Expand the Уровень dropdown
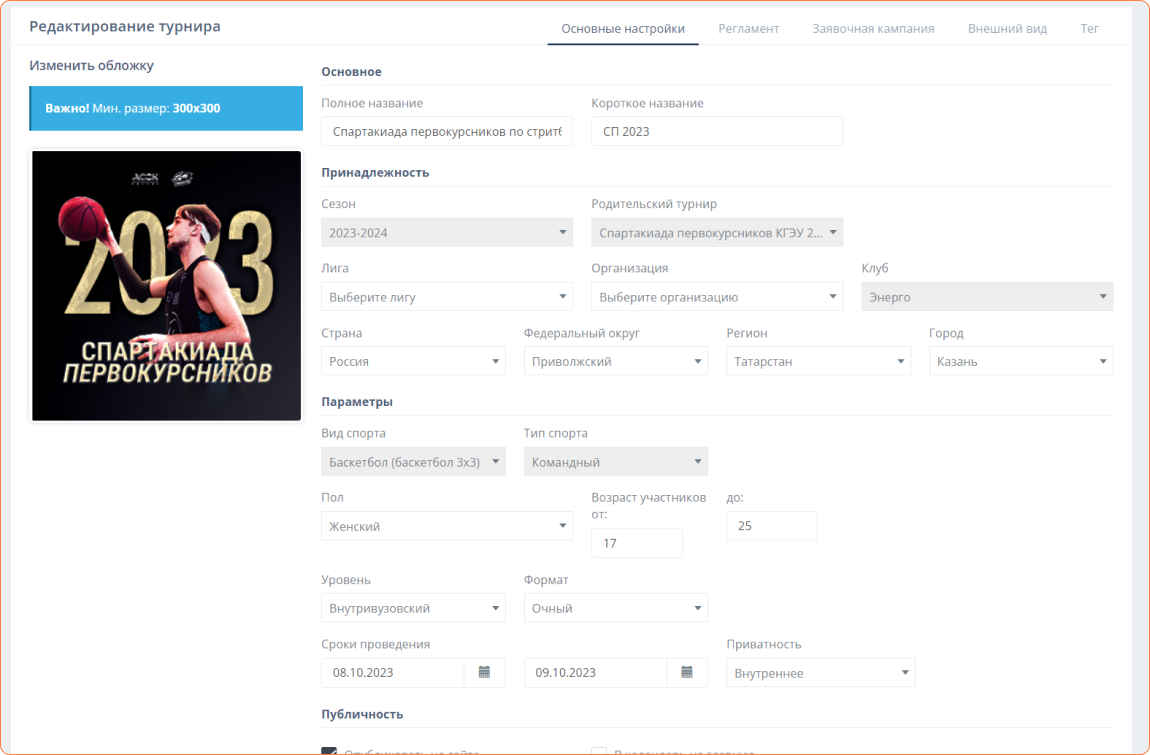This screenshot has height=755, width=1150. [x=412, y=608]
